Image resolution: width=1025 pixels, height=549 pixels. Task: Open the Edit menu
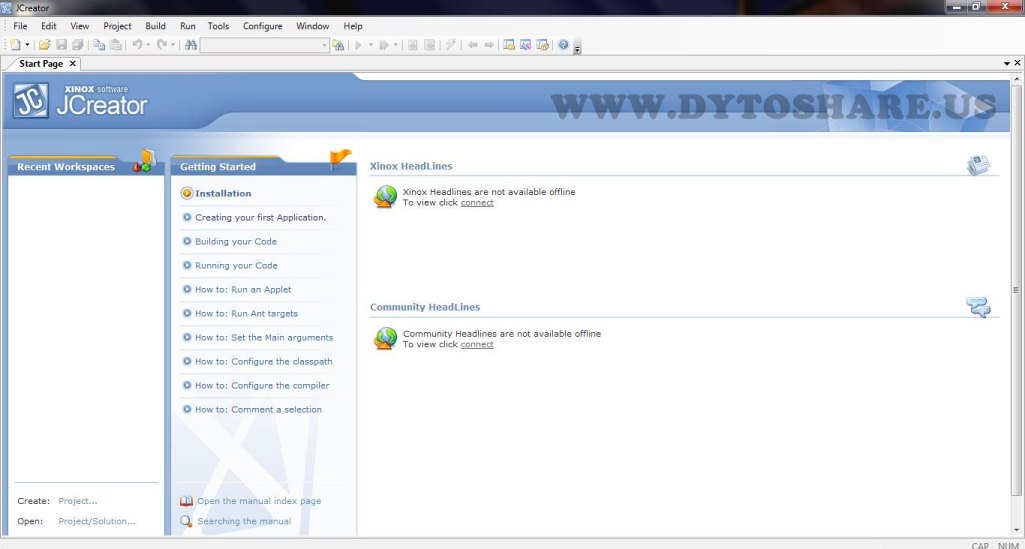pyautogui.click(x=48, y=26)
